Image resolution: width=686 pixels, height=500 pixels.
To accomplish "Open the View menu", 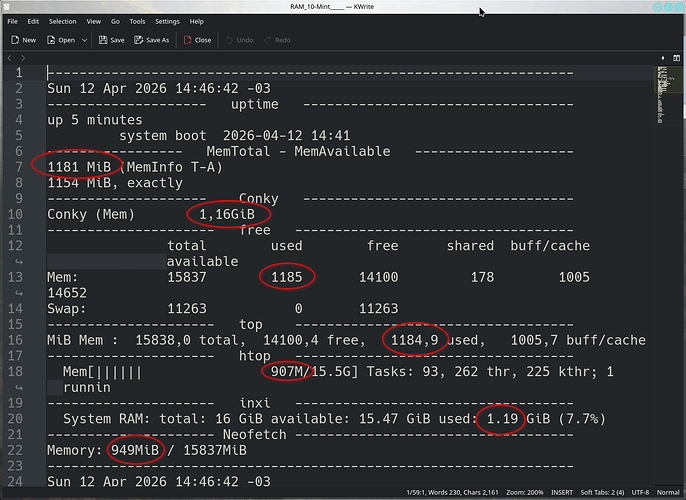I will 94,21.
